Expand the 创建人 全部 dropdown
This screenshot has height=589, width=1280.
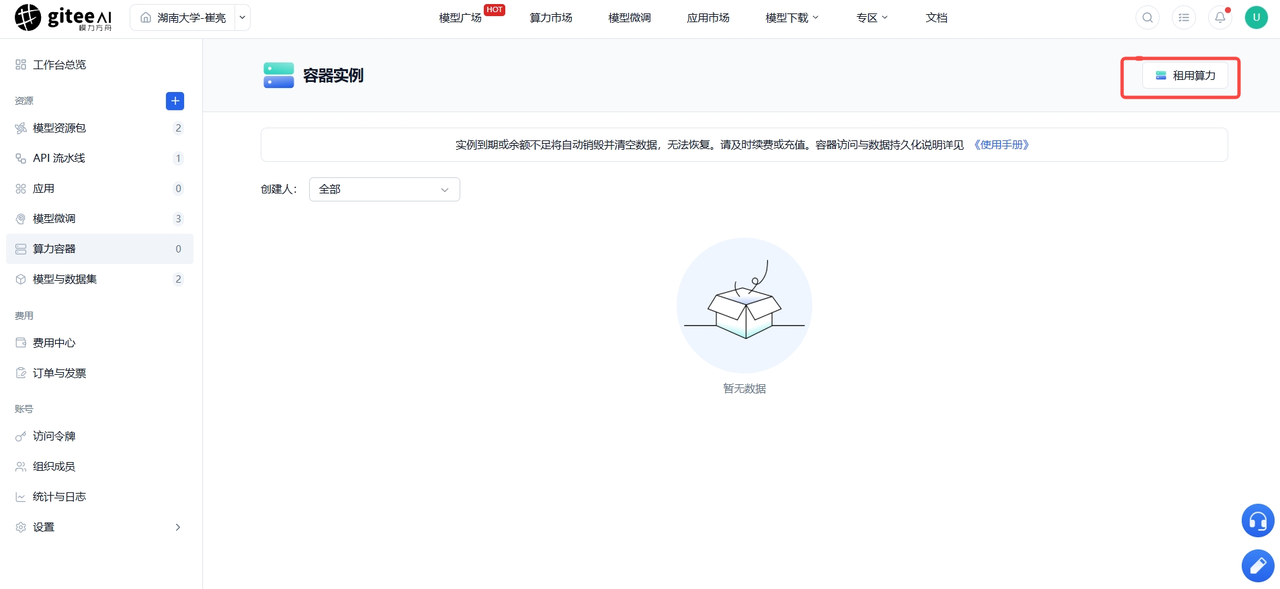pos(384,189)
